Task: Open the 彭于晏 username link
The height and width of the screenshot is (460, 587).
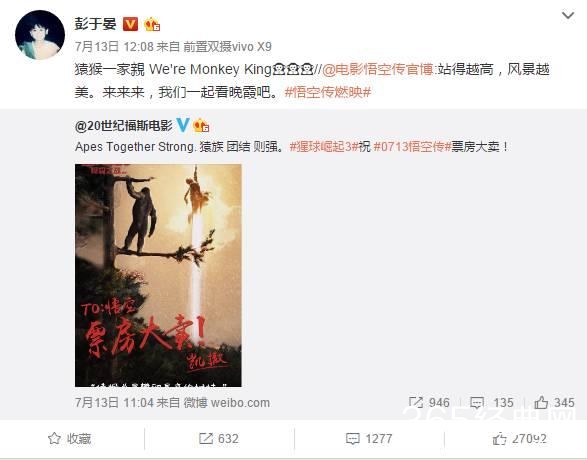Action: click(95, 24)
